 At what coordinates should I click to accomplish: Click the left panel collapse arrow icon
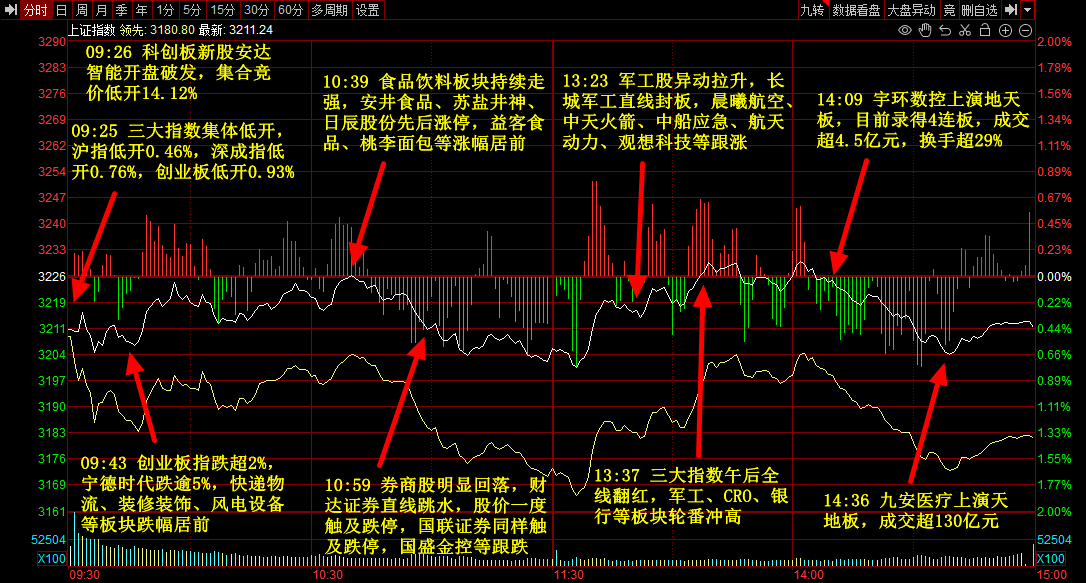click(x=9, y=10)
